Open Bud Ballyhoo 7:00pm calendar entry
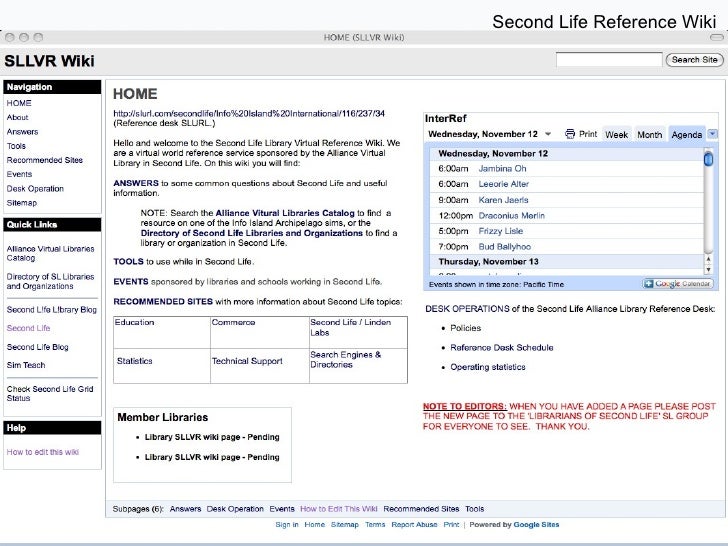Image resolution: width=728 pixels, height=546 pixels. (504, 247)
